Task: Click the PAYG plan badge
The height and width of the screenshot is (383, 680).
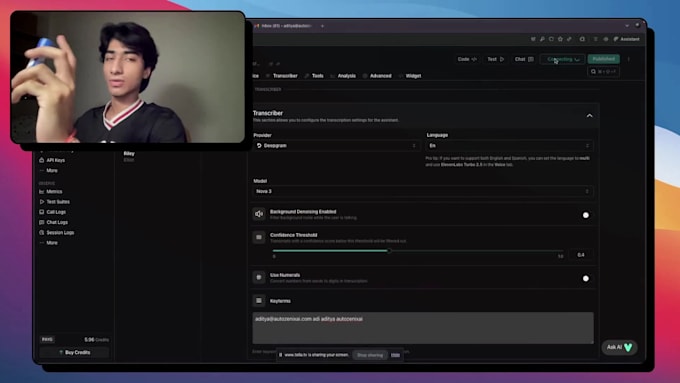Action: click(x=47, y=340)
